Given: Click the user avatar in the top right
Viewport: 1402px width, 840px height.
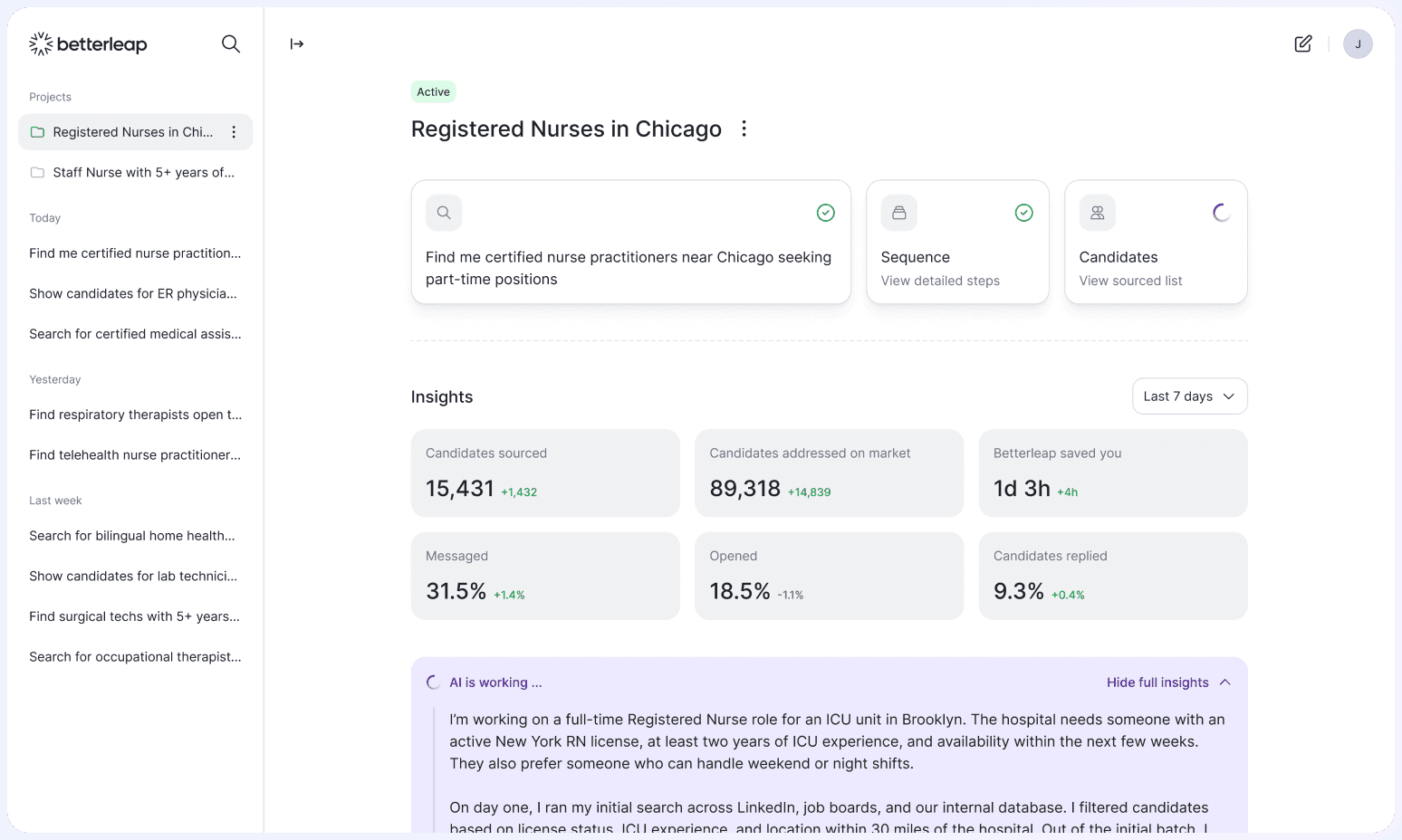Looking at the screenshot, I should (x=1358, y=43).
